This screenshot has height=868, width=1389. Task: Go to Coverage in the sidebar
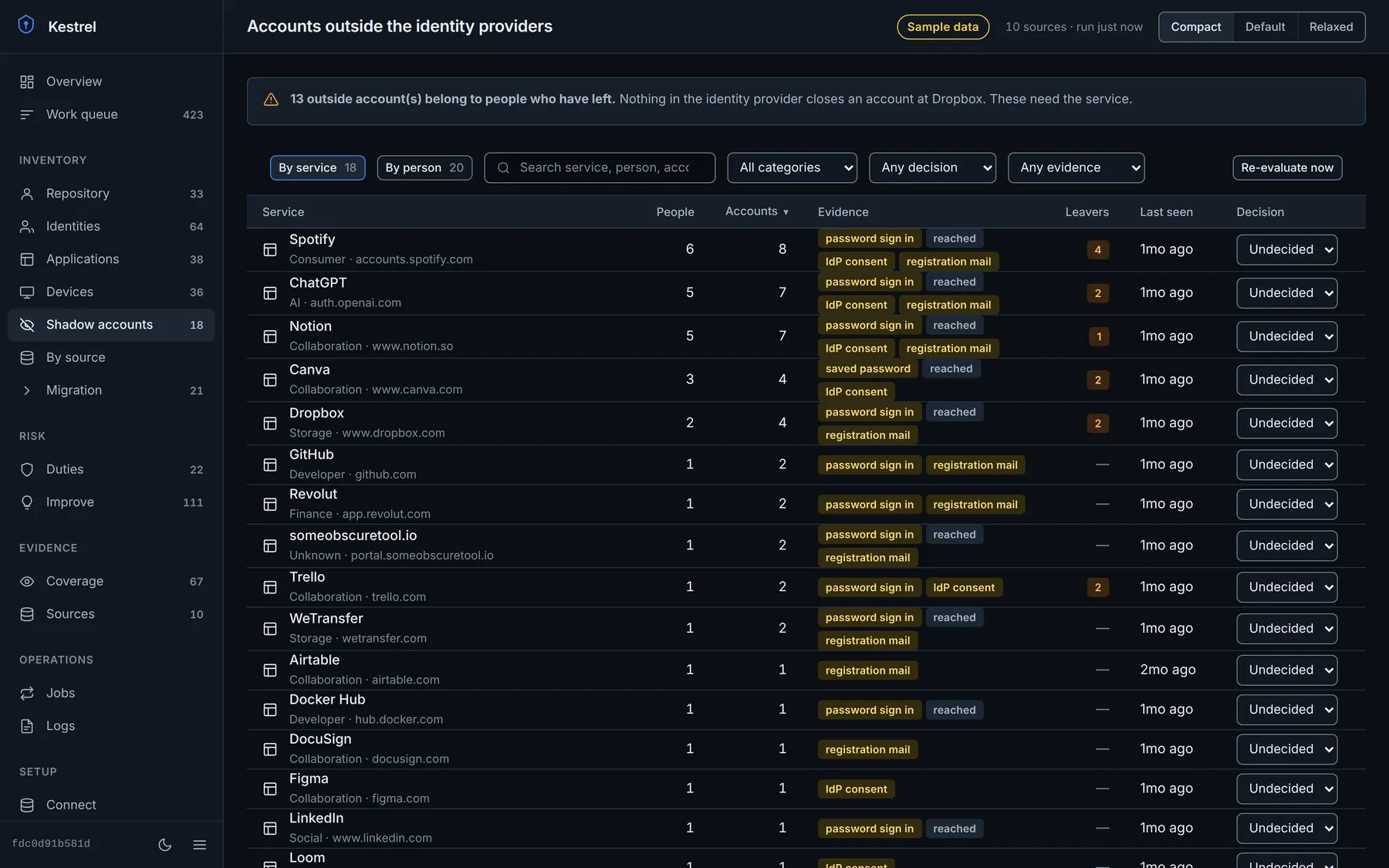tap(111, 582)
